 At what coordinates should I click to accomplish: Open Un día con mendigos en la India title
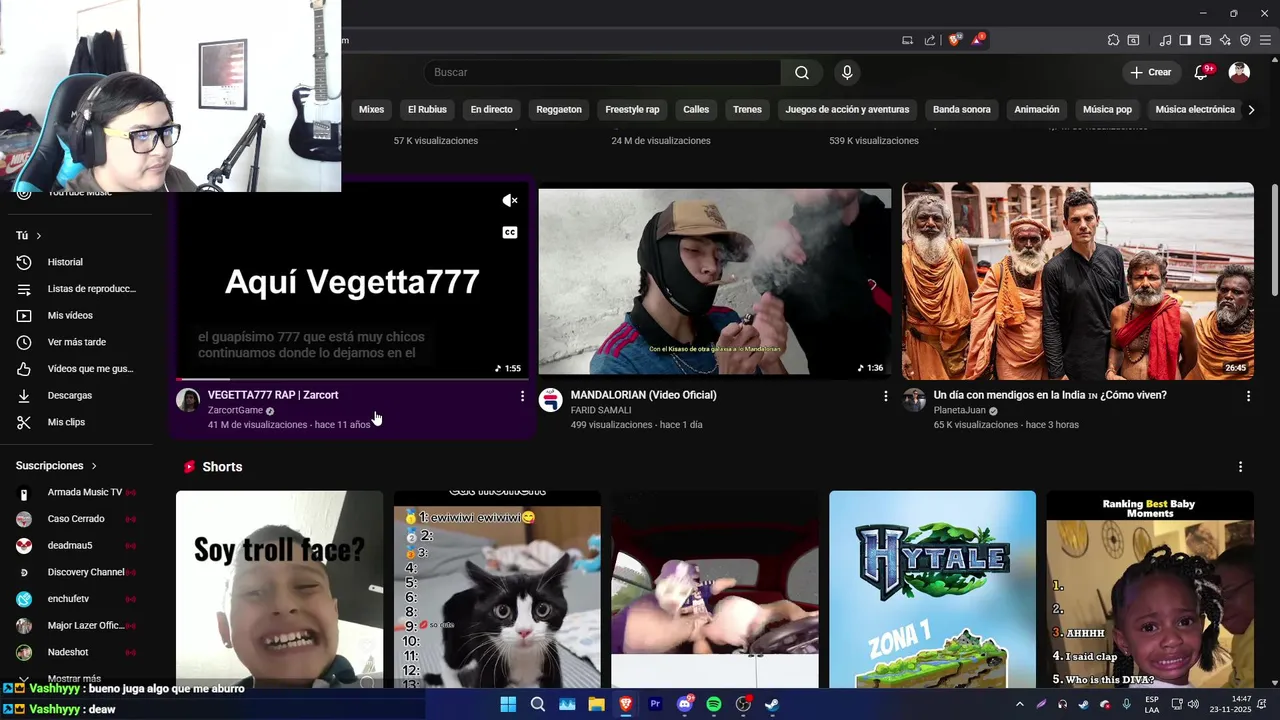tap(1050, 395)
